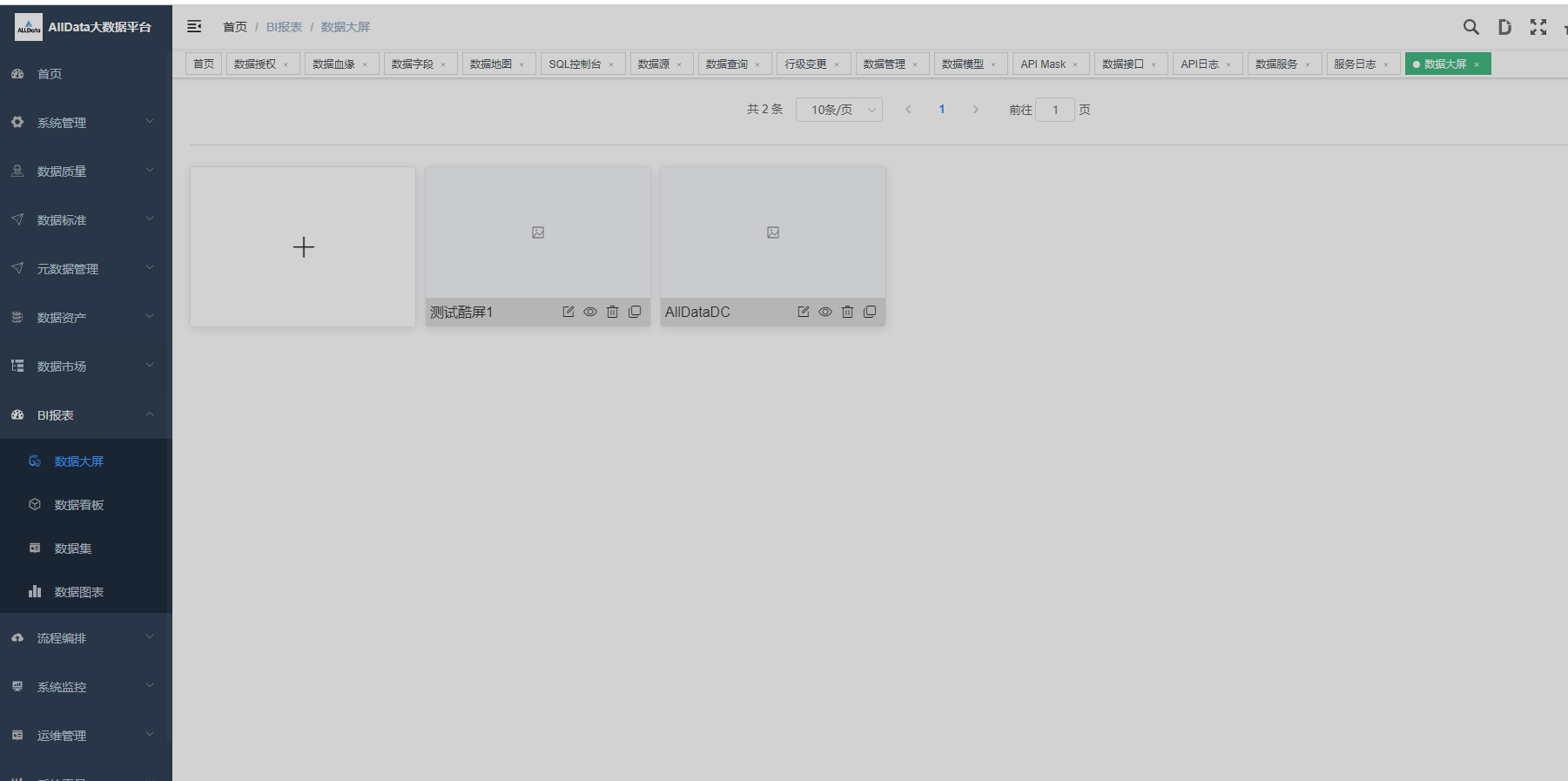Select 数据集 in the sidebar
Viewport: 1568px width, 781px height.
[86, 549]
